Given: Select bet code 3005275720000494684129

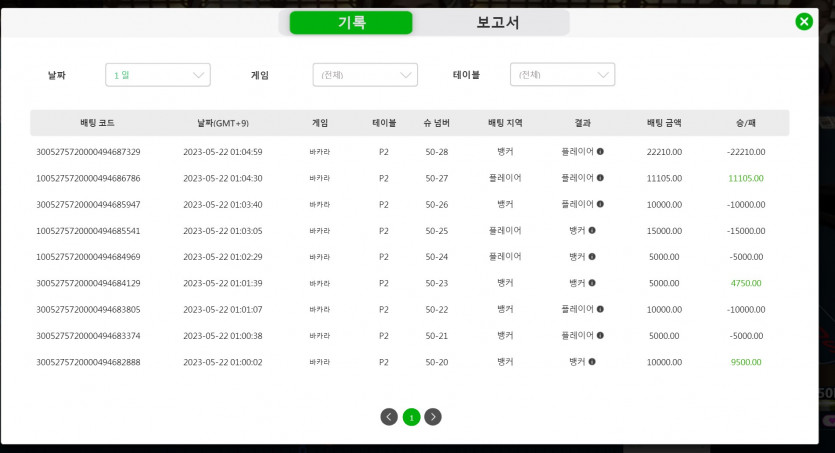Looking at the screenshot, I should click(88, 283).
